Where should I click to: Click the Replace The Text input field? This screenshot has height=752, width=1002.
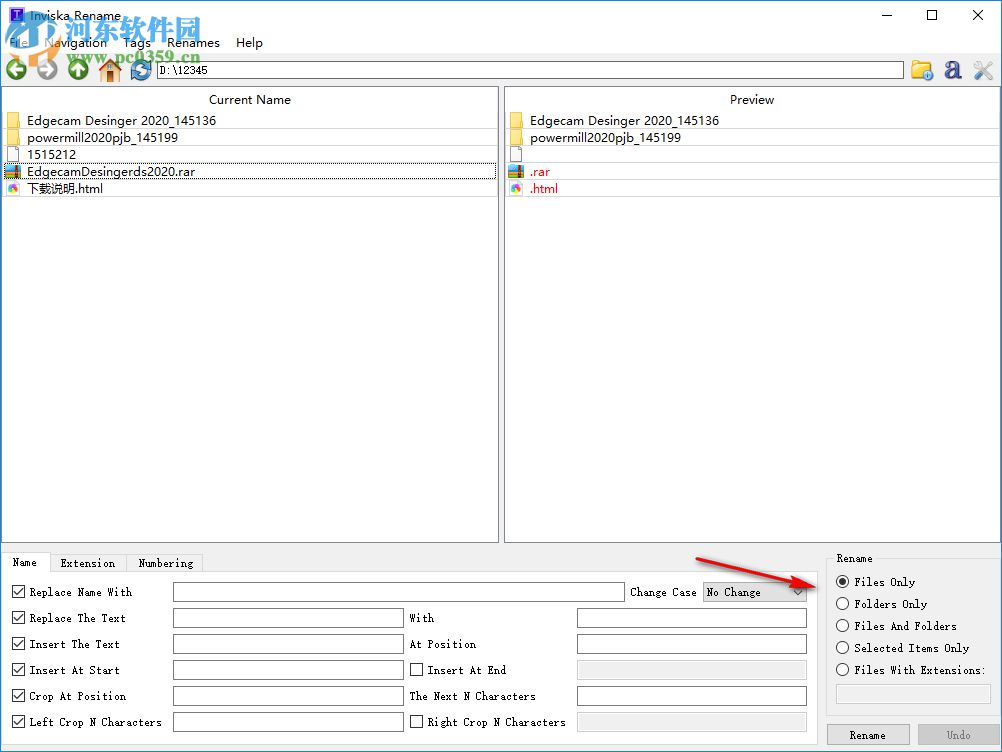point(288,618)
